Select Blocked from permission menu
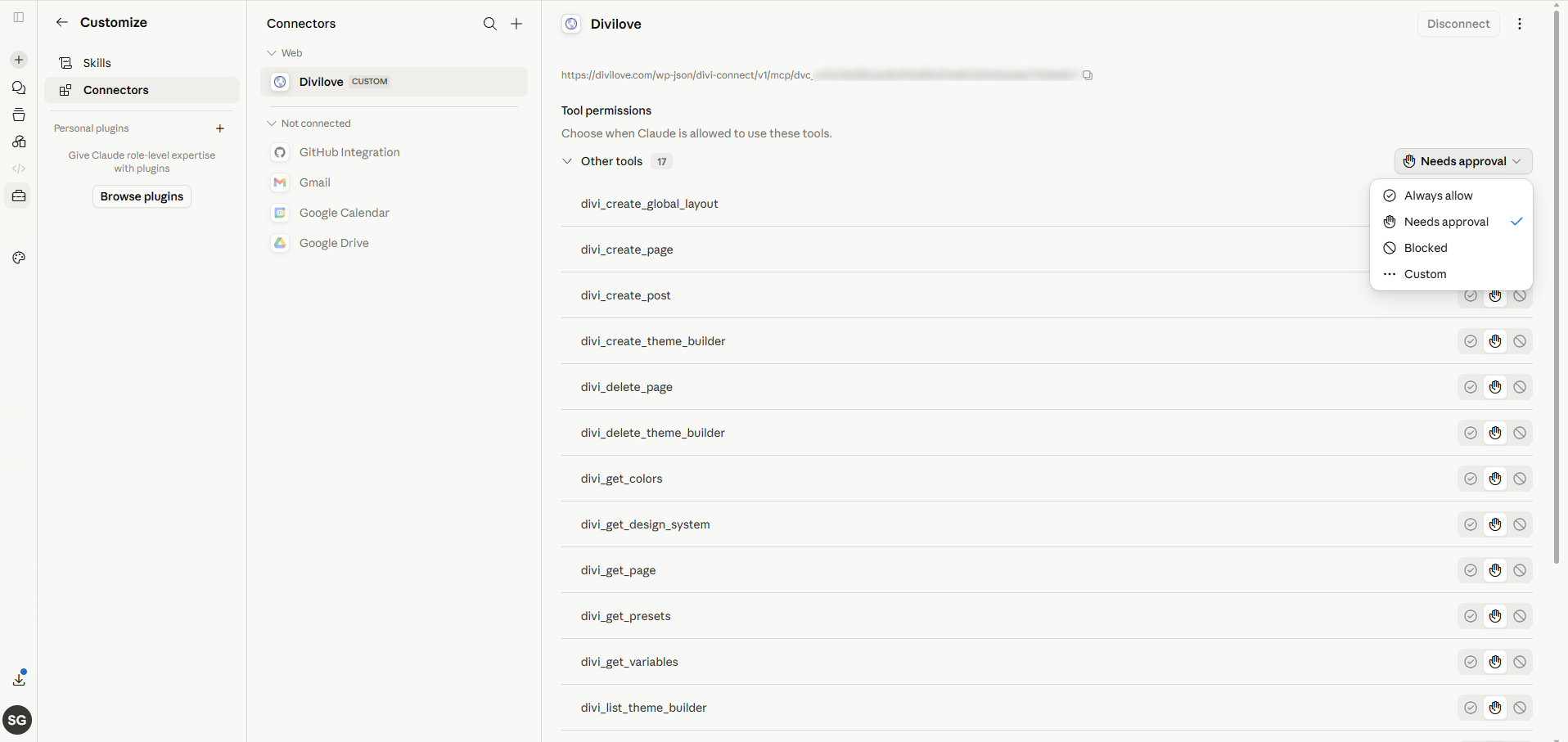Screen dimensions: 1568x742 tap(1450, 248)
